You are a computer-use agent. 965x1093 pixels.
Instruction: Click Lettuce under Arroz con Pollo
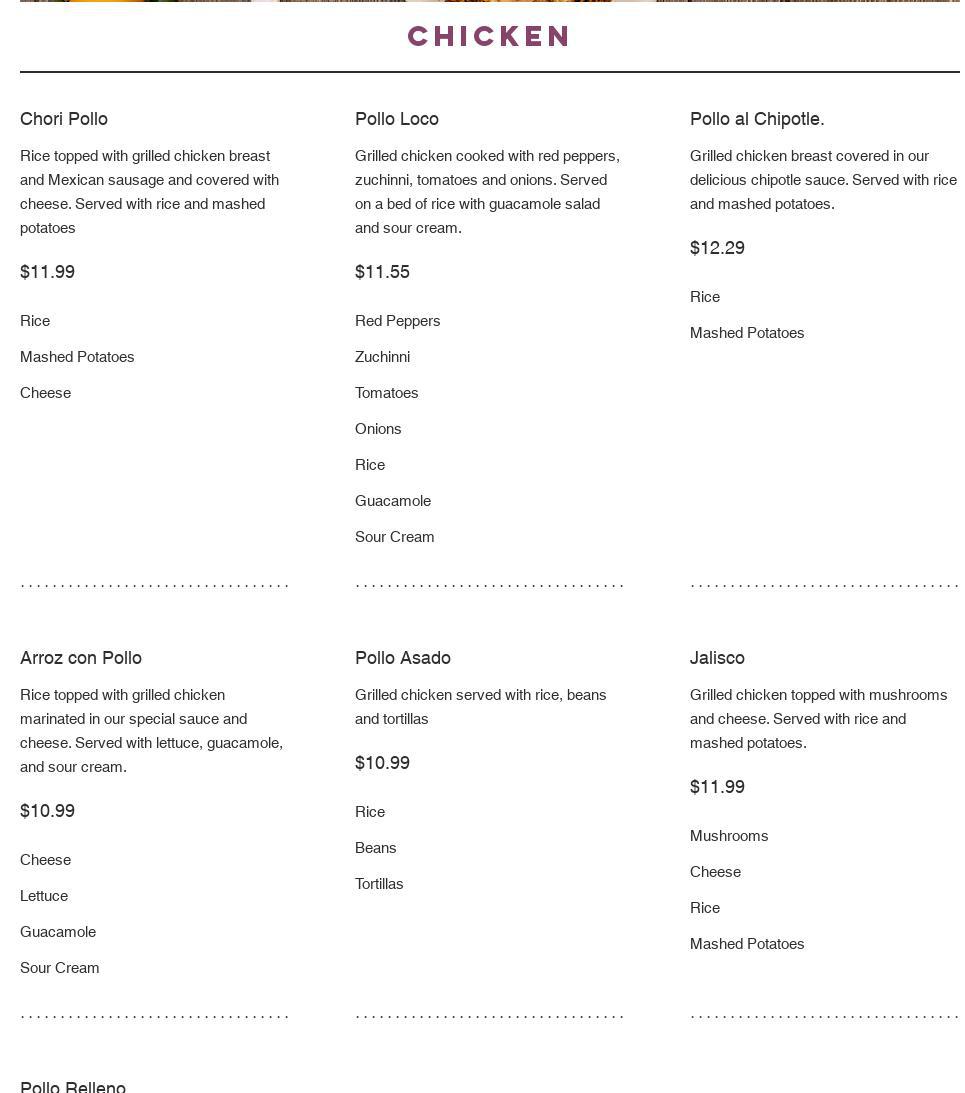click(x=44, y=896)
